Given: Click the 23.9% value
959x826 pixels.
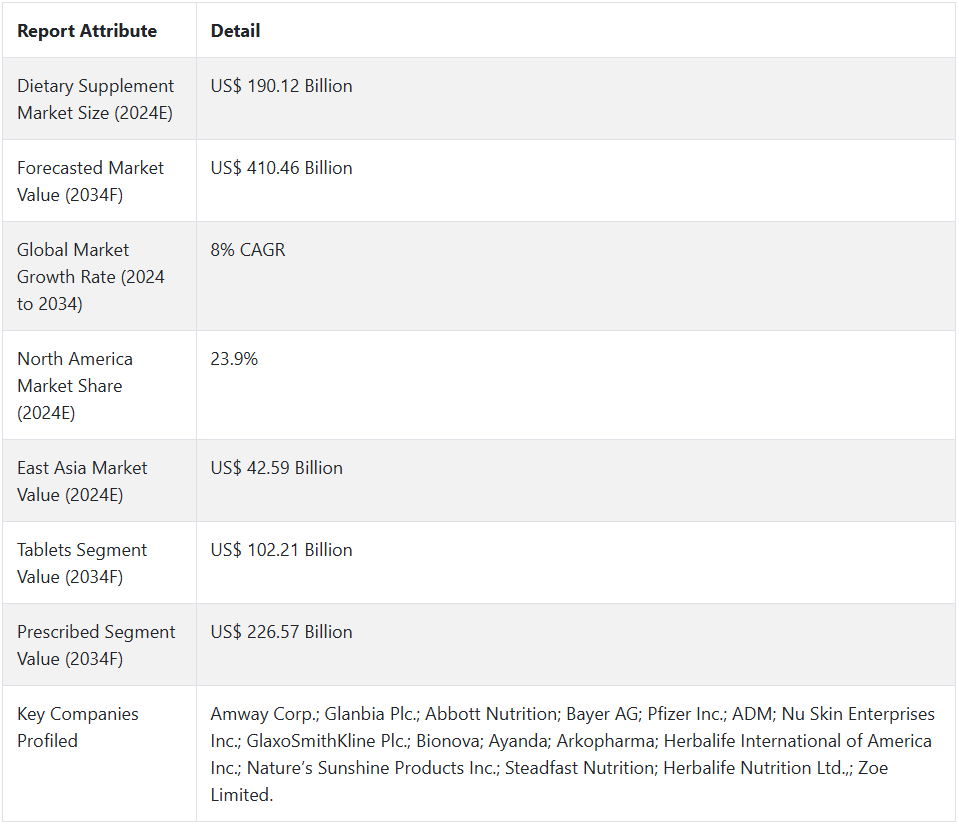Looking at the screenshot, I should click(x=234, y=359).
